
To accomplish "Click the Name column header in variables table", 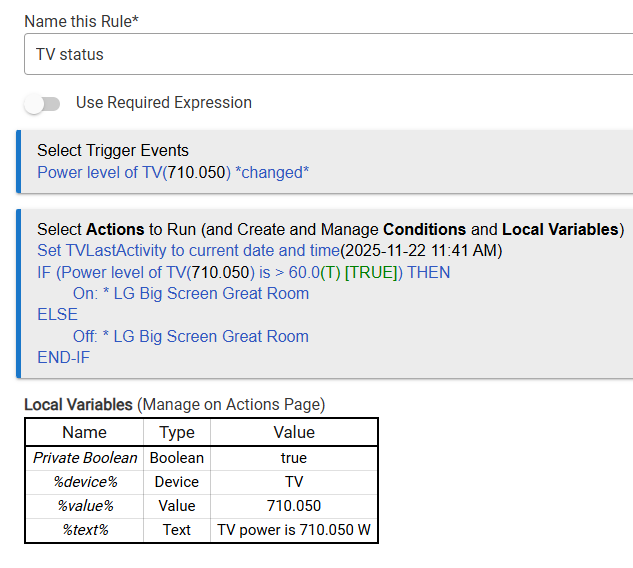I will (84, 432).
